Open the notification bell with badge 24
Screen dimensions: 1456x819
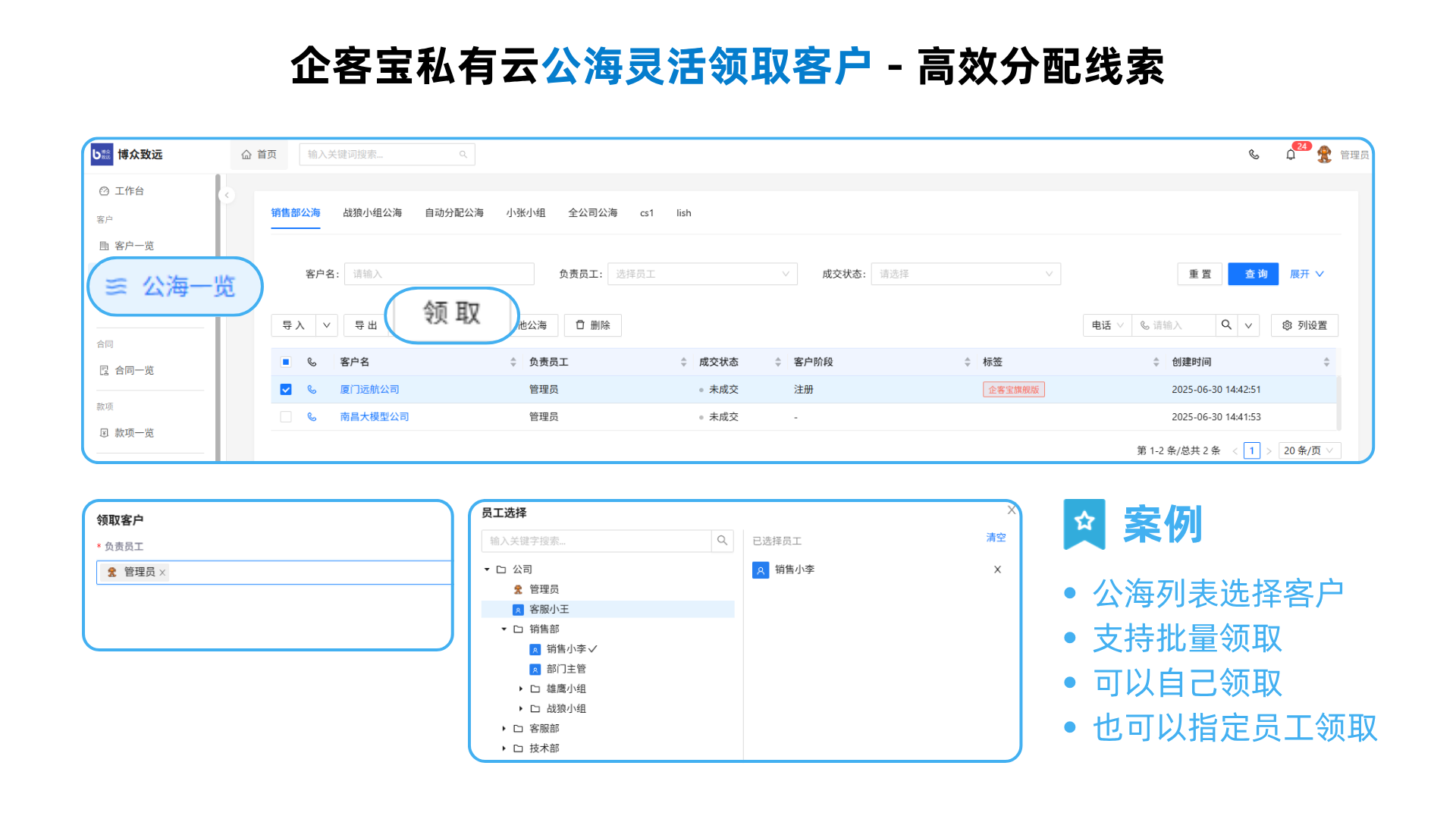(x=1291, y=155)
